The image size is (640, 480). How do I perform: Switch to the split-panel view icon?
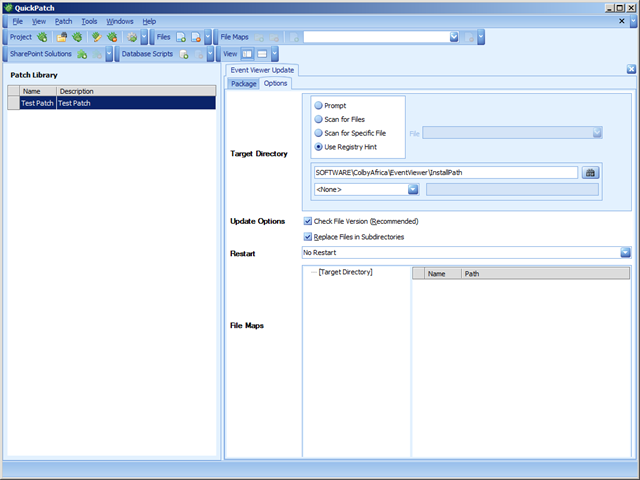click(247, 54)
